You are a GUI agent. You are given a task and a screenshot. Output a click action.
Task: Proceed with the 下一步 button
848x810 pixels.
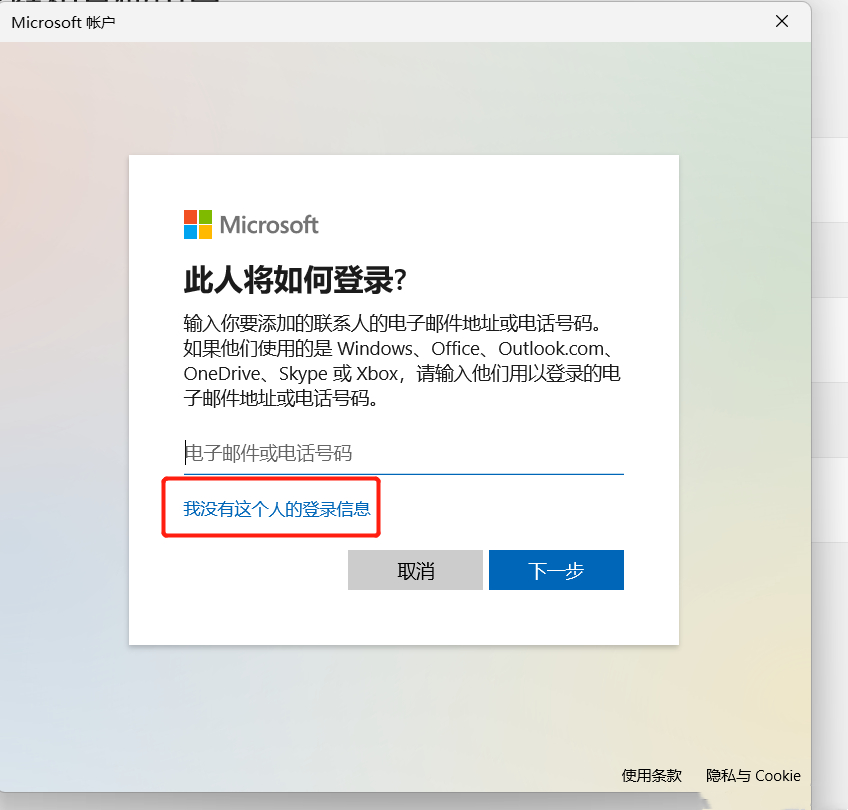click(x=556, y=570)
